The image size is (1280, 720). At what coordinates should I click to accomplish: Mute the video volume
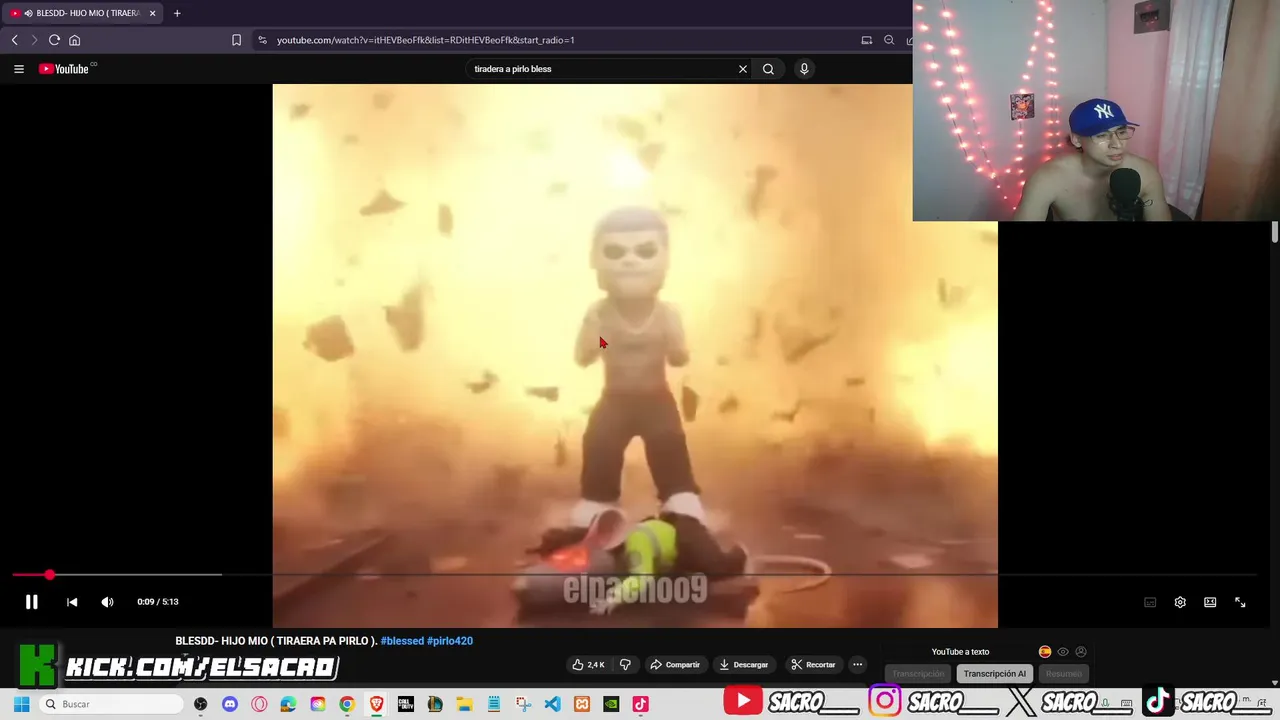[107, 602]
